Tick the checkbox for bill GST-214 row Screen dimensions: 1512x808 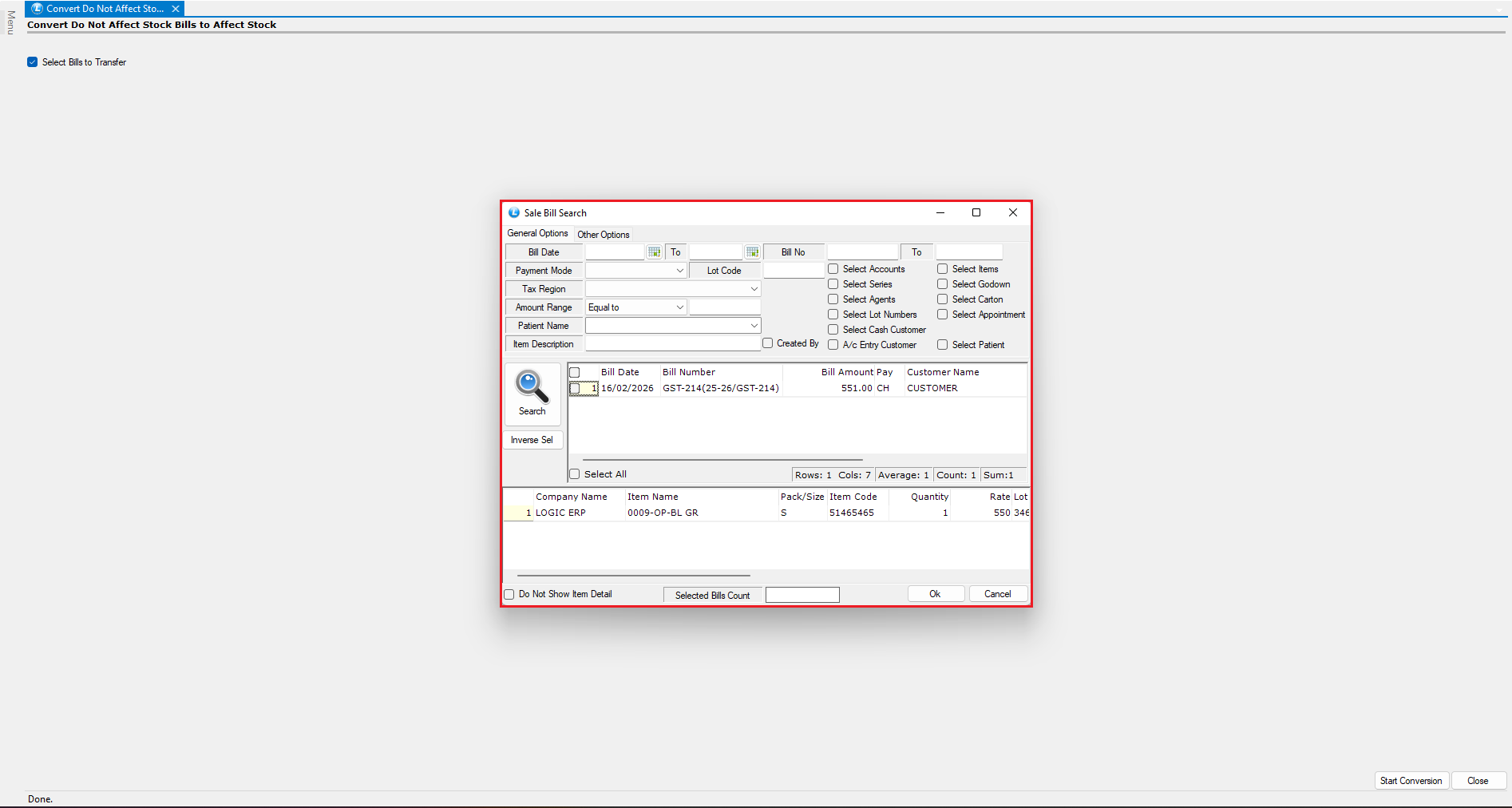click(x=575, y=389)
